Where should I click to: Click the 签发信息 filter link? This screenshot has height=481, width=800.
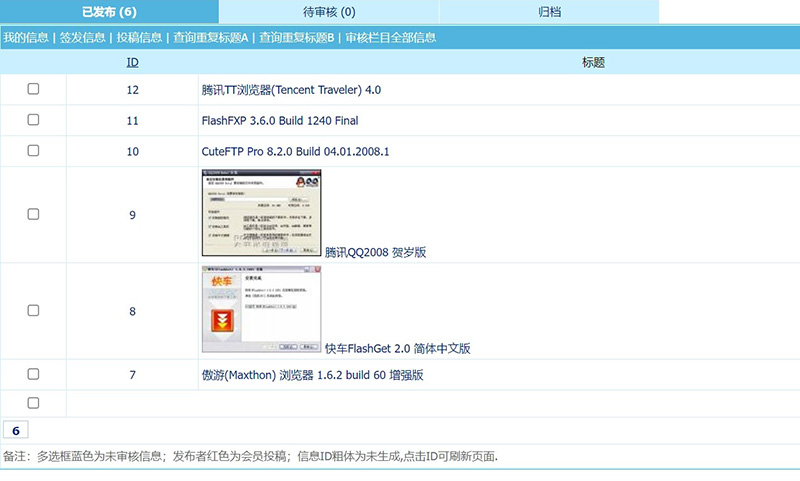[x=83, y=37]
